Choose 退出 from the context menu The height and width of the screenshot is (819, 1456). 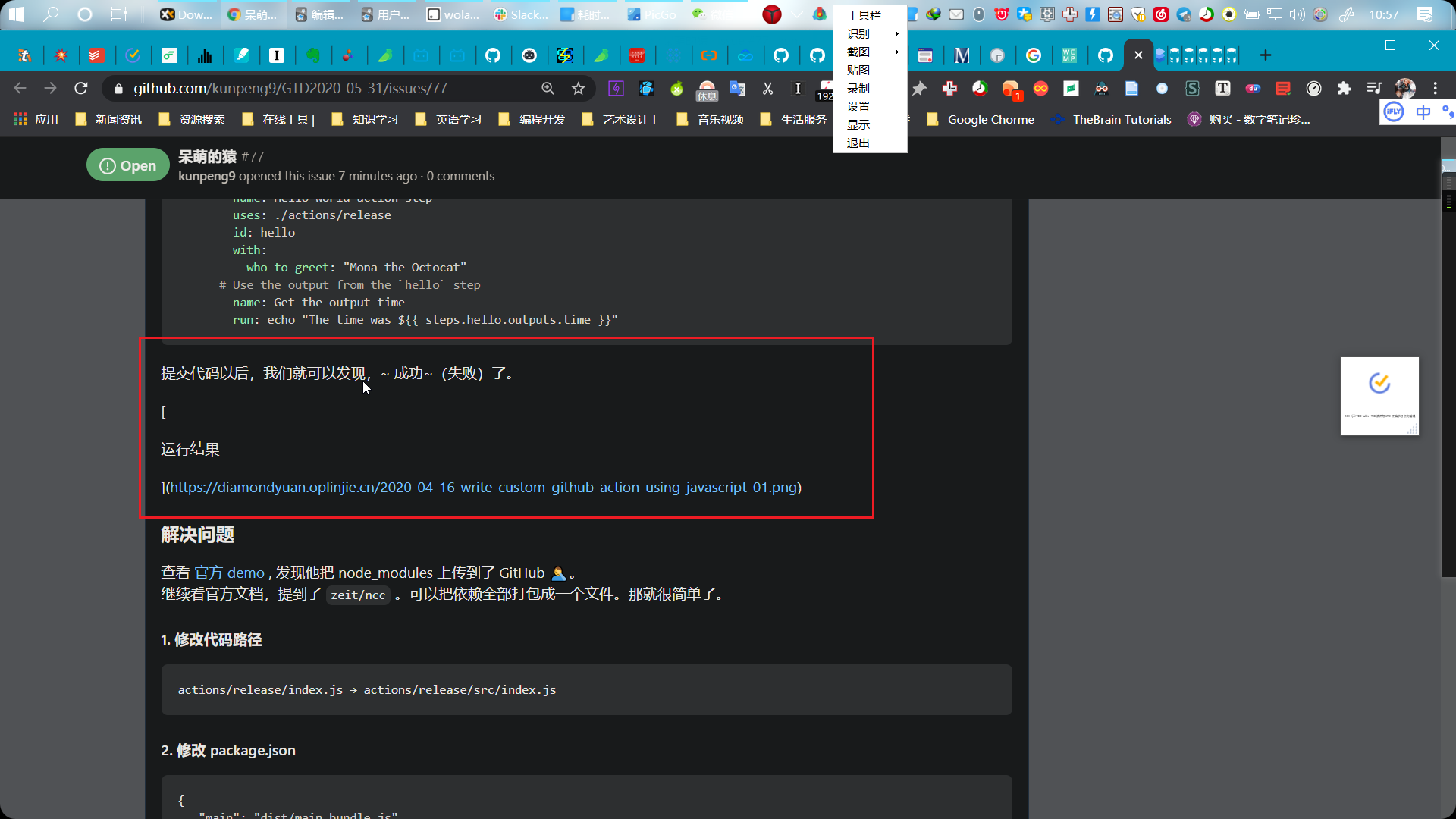coord(870,143)
